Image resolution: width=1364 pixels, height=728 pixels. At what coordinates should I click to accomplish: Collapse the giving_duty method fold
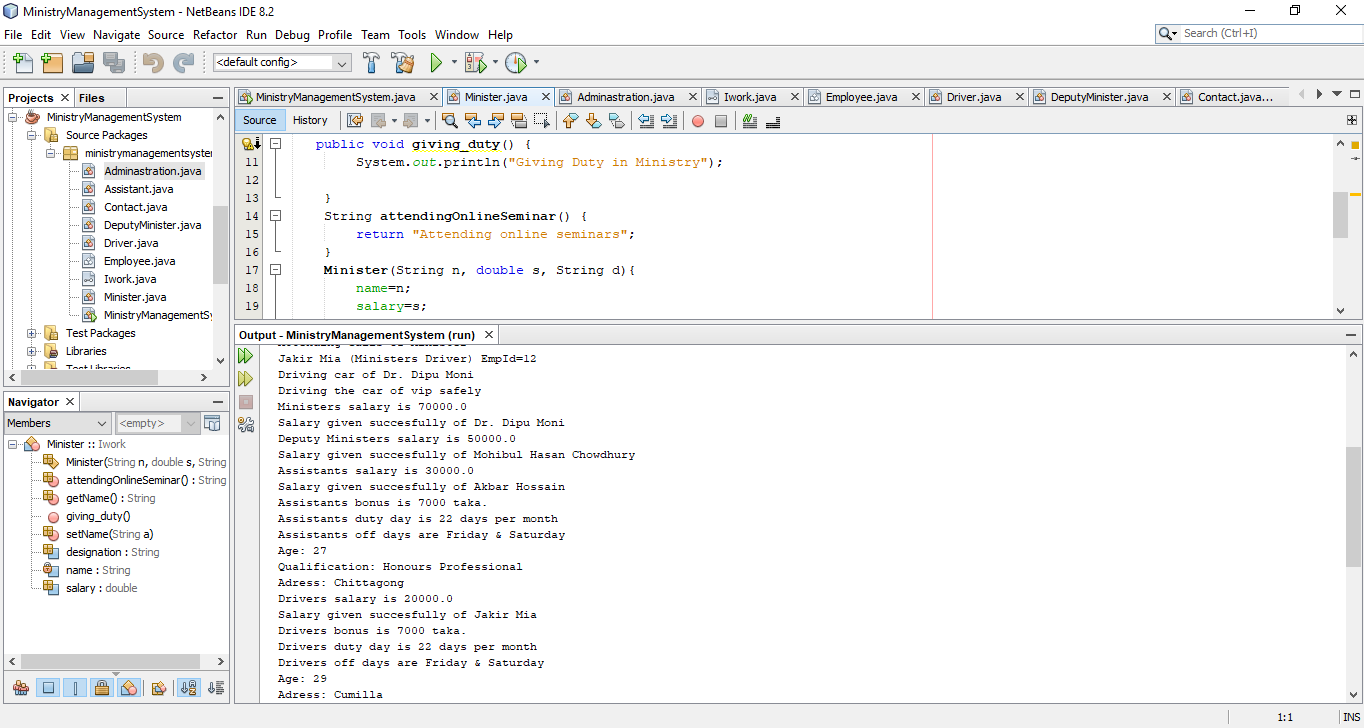(x=275, y=143)
